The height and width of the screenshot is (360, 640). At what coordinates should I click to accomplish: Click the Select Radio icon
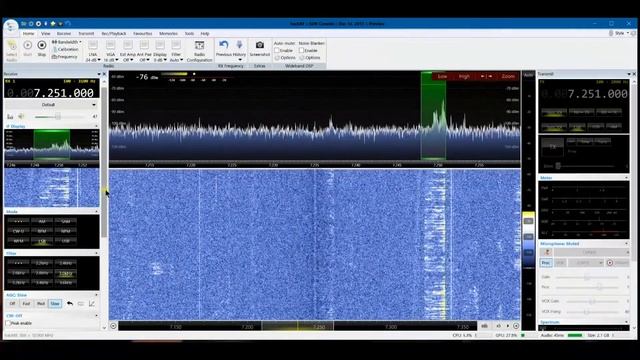pos(12,45)
